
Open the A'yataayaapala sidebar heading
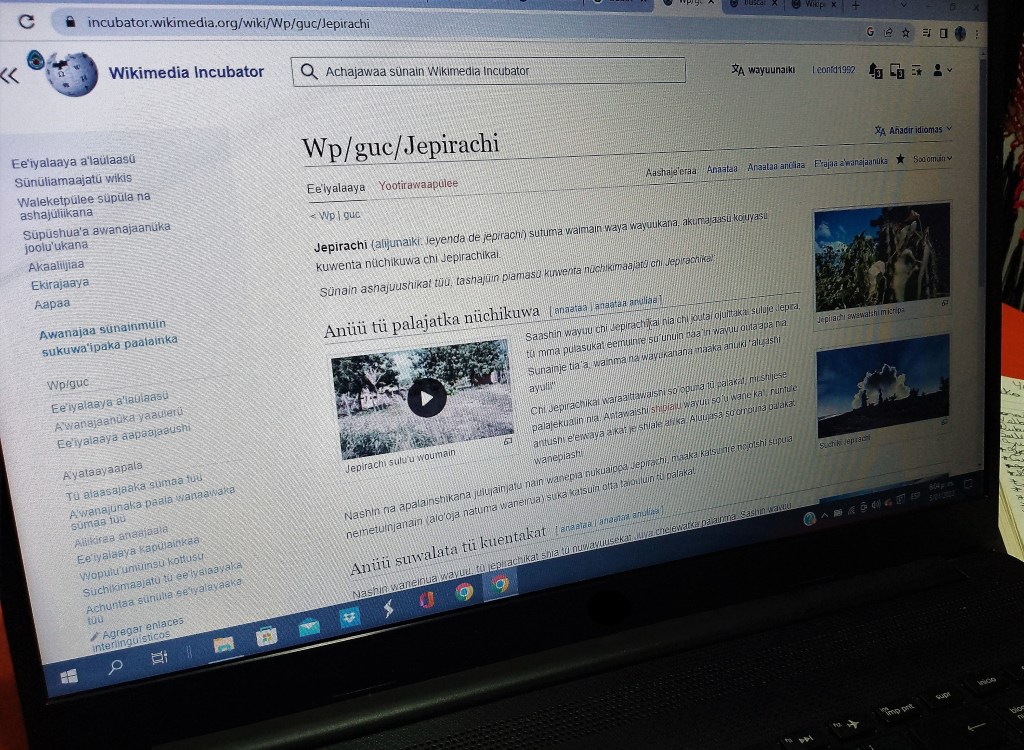coord(102,470)
